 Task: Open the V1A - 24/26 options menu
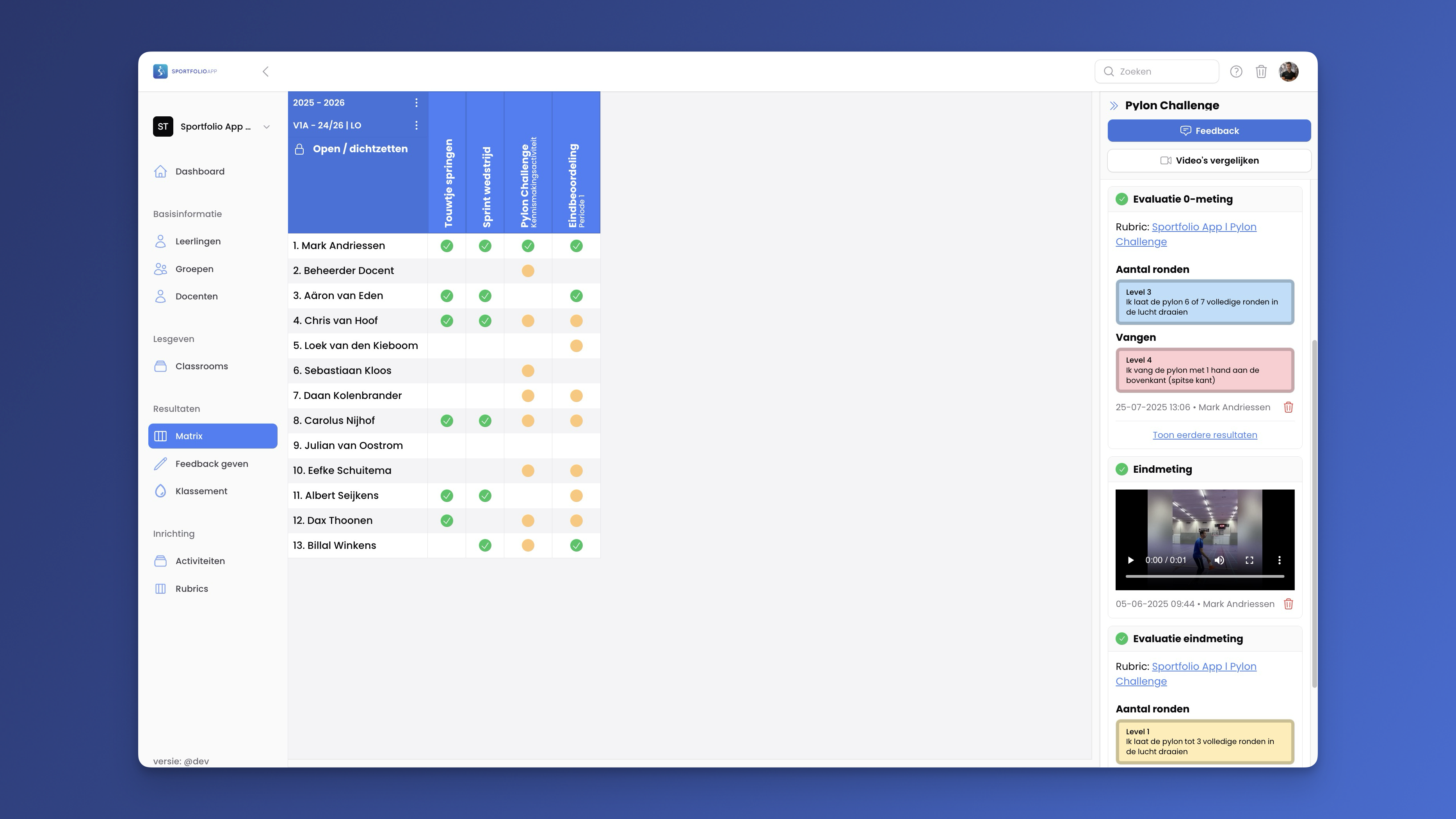click(x=417, y=125)
